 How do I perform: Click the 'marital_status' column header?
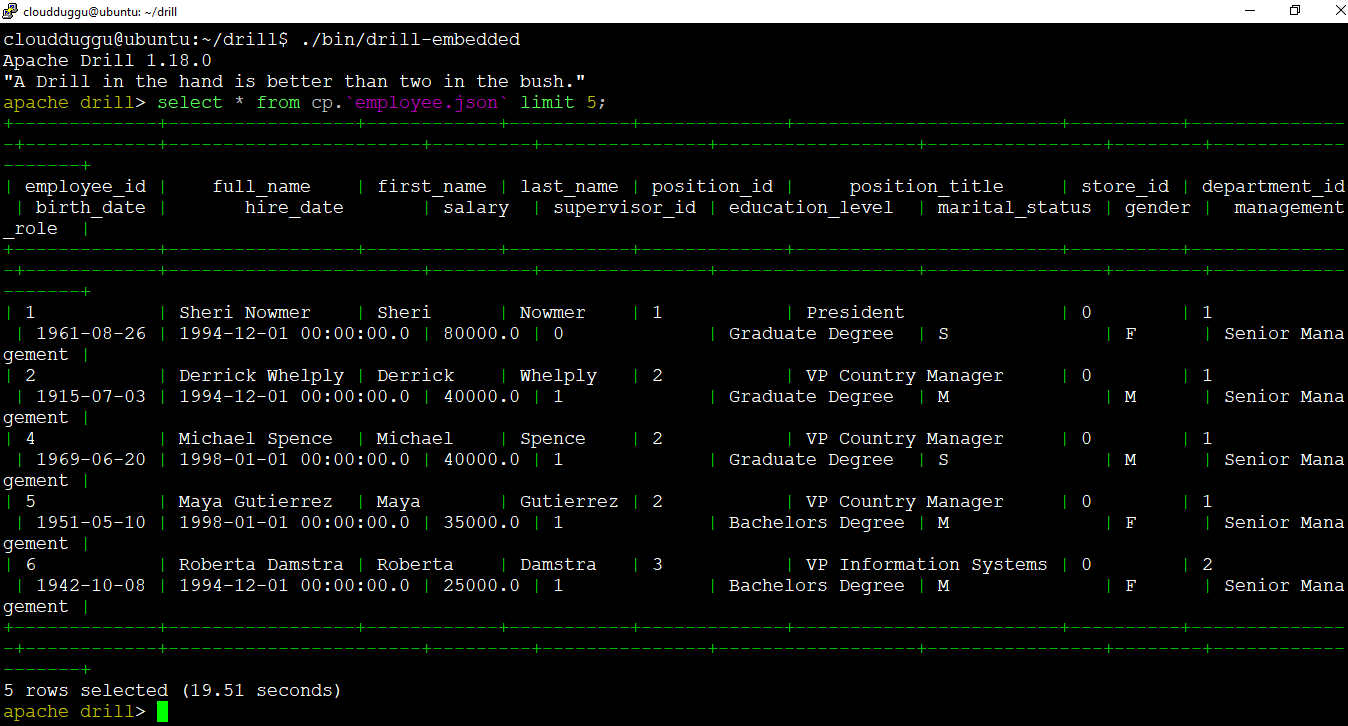pyautogui.click(x=1014, y=208)
